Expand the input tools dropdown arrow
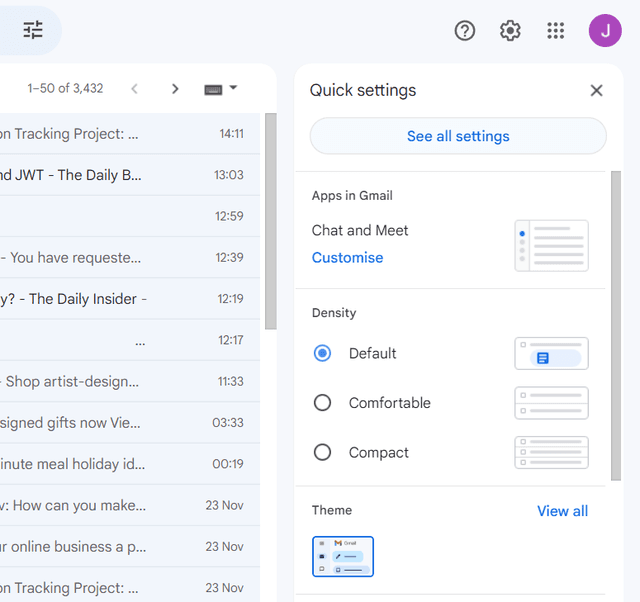 [x=233, y=87]
